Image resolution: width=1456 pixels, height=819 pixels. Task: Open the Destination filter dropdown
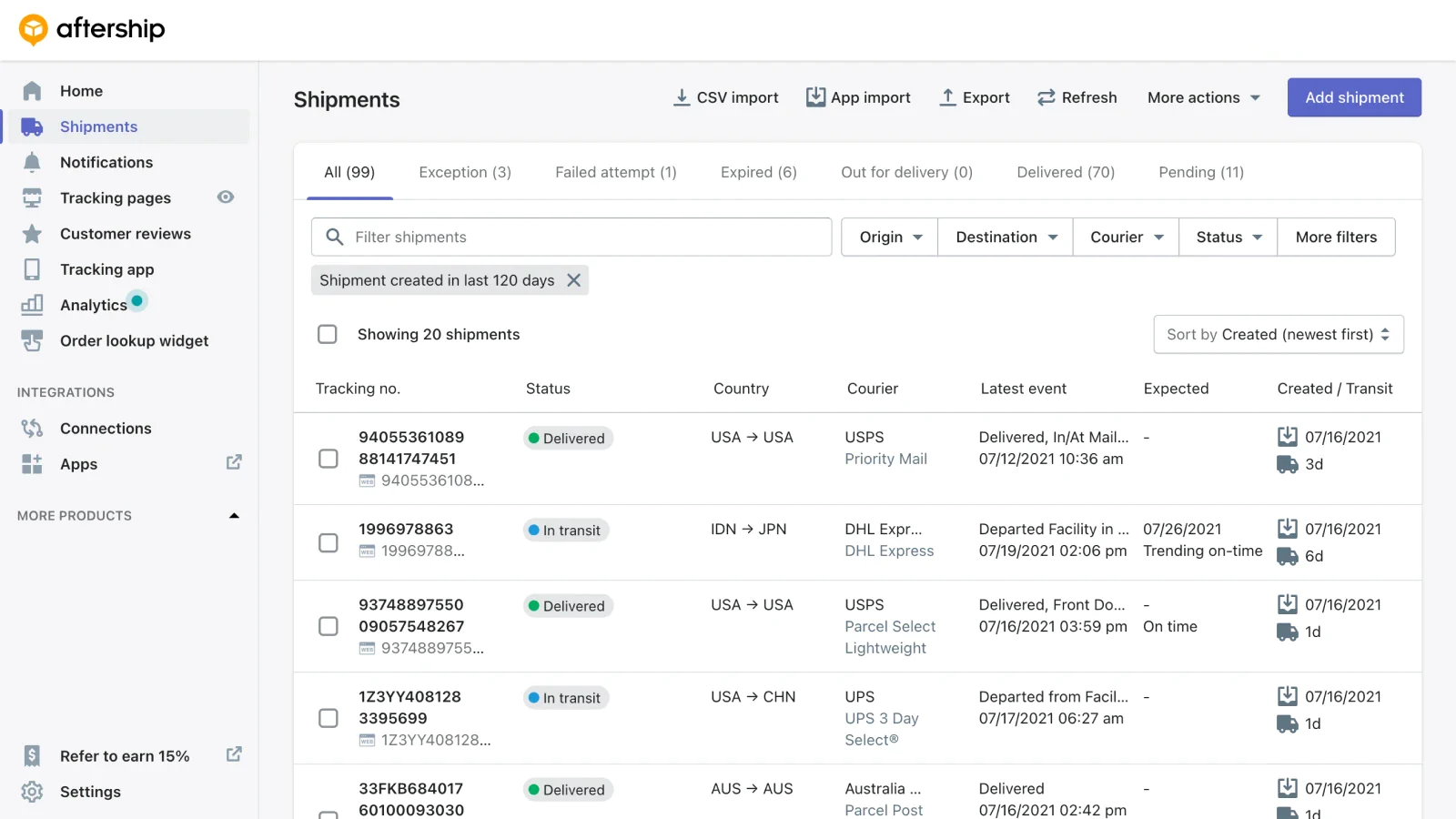click(1006, 237)
